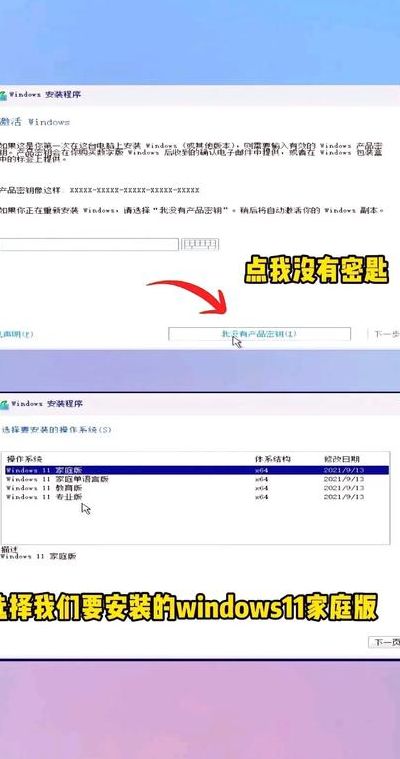Click the 激活 Windows heading
Image resolution: width=400 pixels, height=759 pixels.
(35, 122)
